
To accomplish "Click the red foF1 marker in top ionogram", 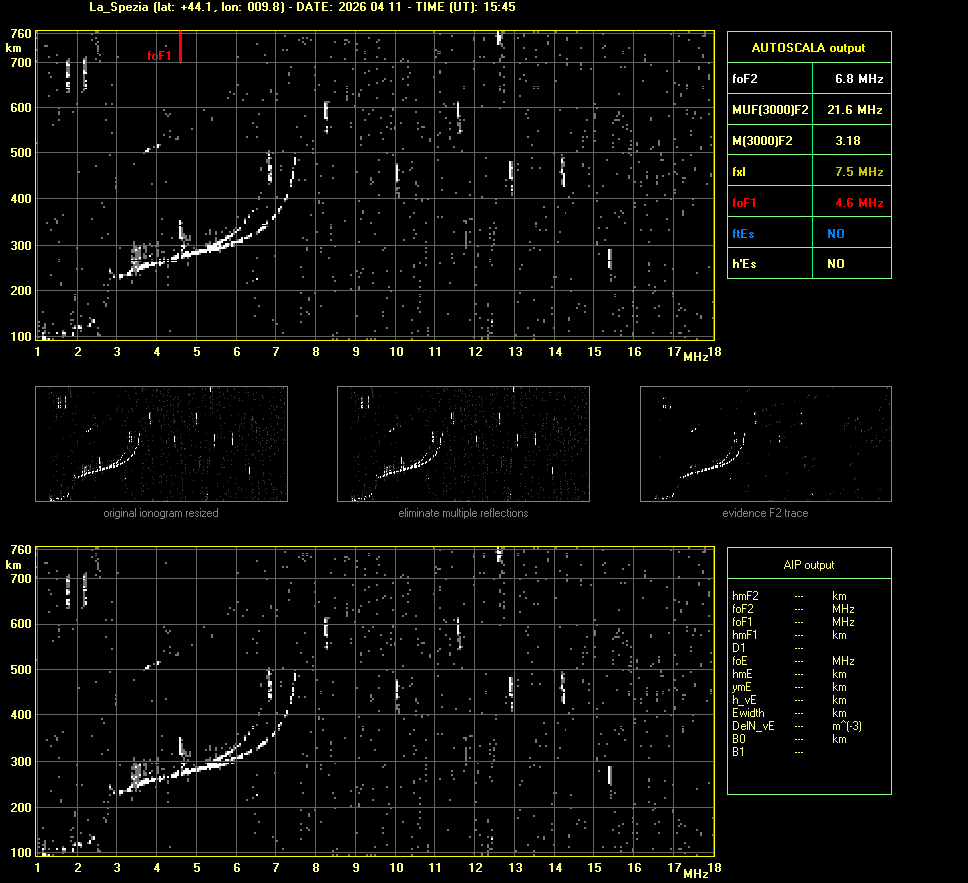I will tap(180, 47).
